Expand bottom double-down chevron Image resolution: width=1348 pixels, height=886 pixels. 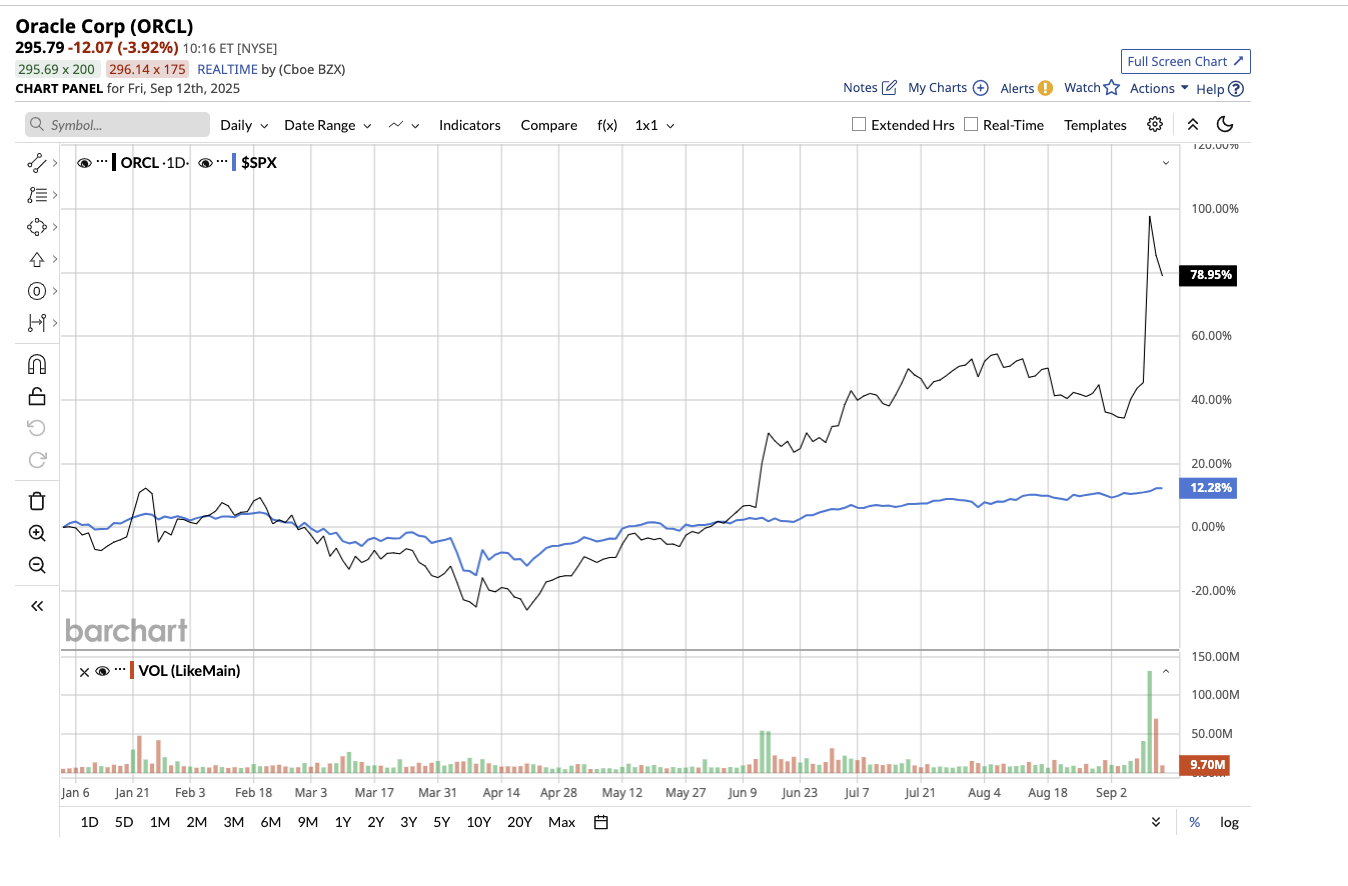point(1156,822)
